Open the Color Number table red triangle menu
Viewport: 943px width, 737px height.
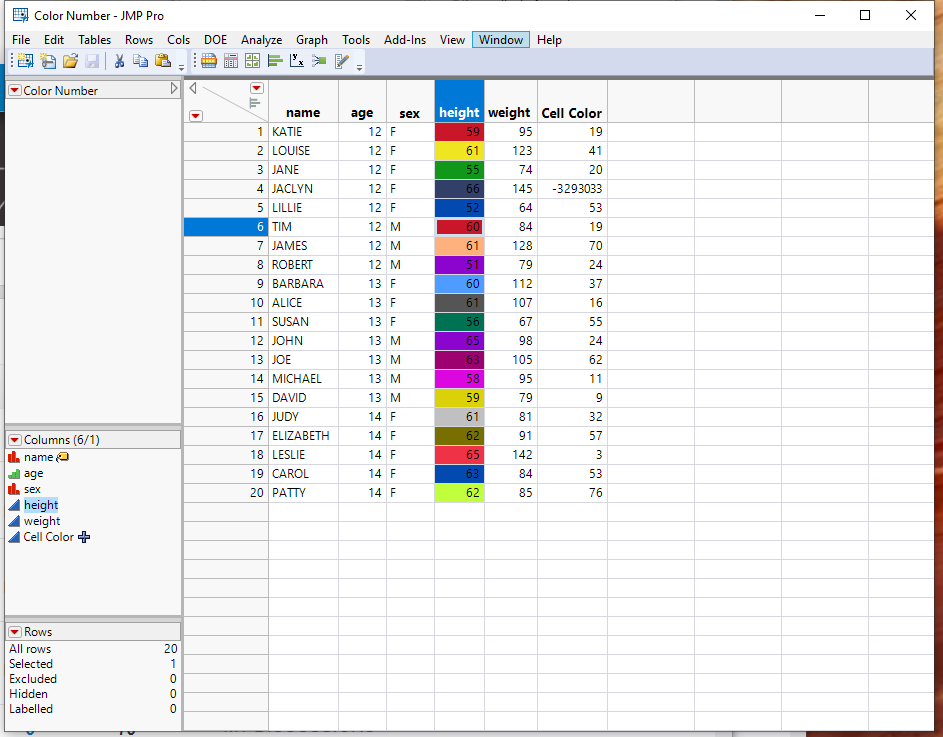[x=14, y=90]
